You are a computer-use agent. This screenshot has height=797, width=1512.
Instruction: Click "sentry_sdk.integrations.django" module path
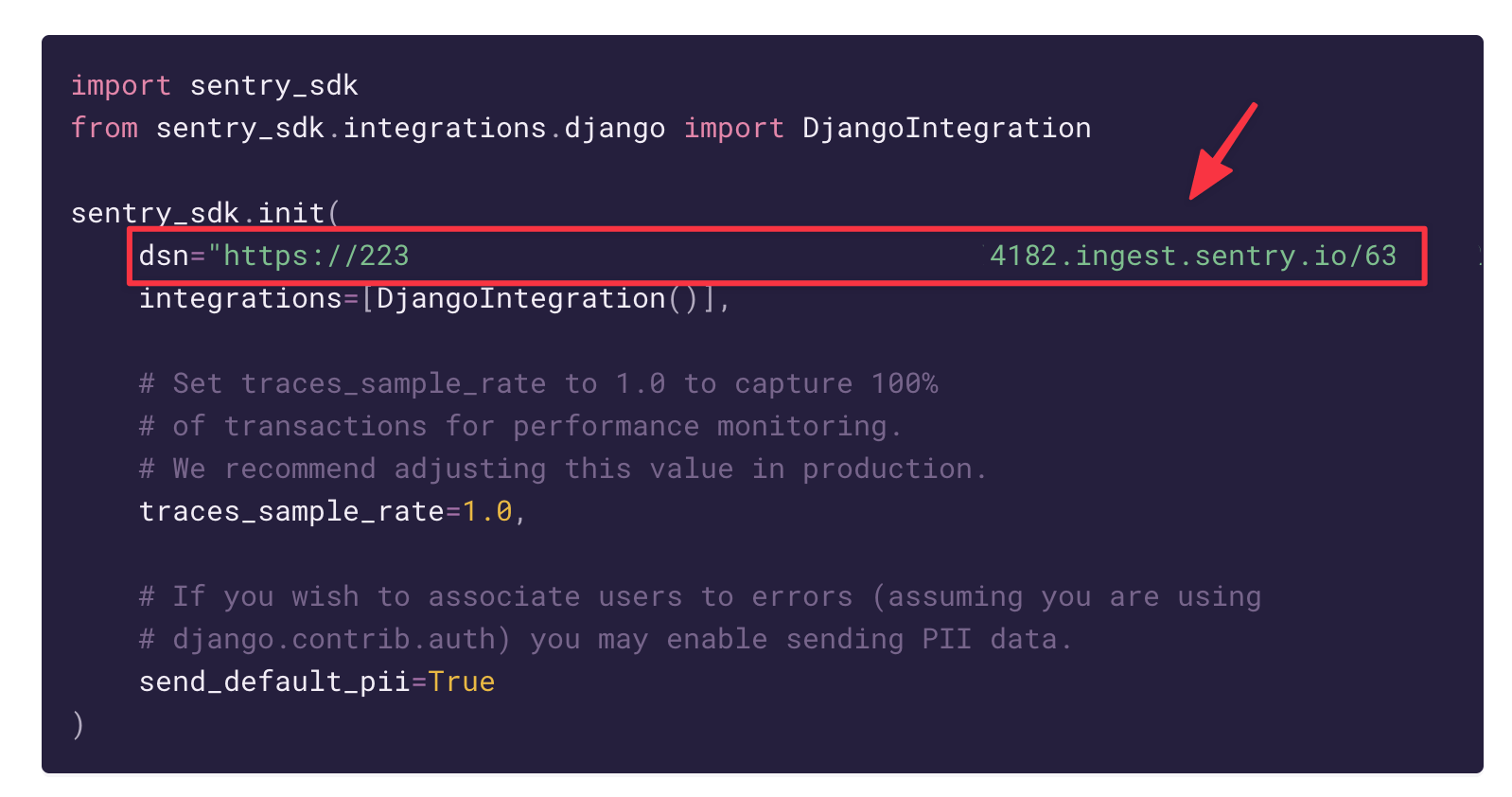pyautogui.click(x=410, y=128)
